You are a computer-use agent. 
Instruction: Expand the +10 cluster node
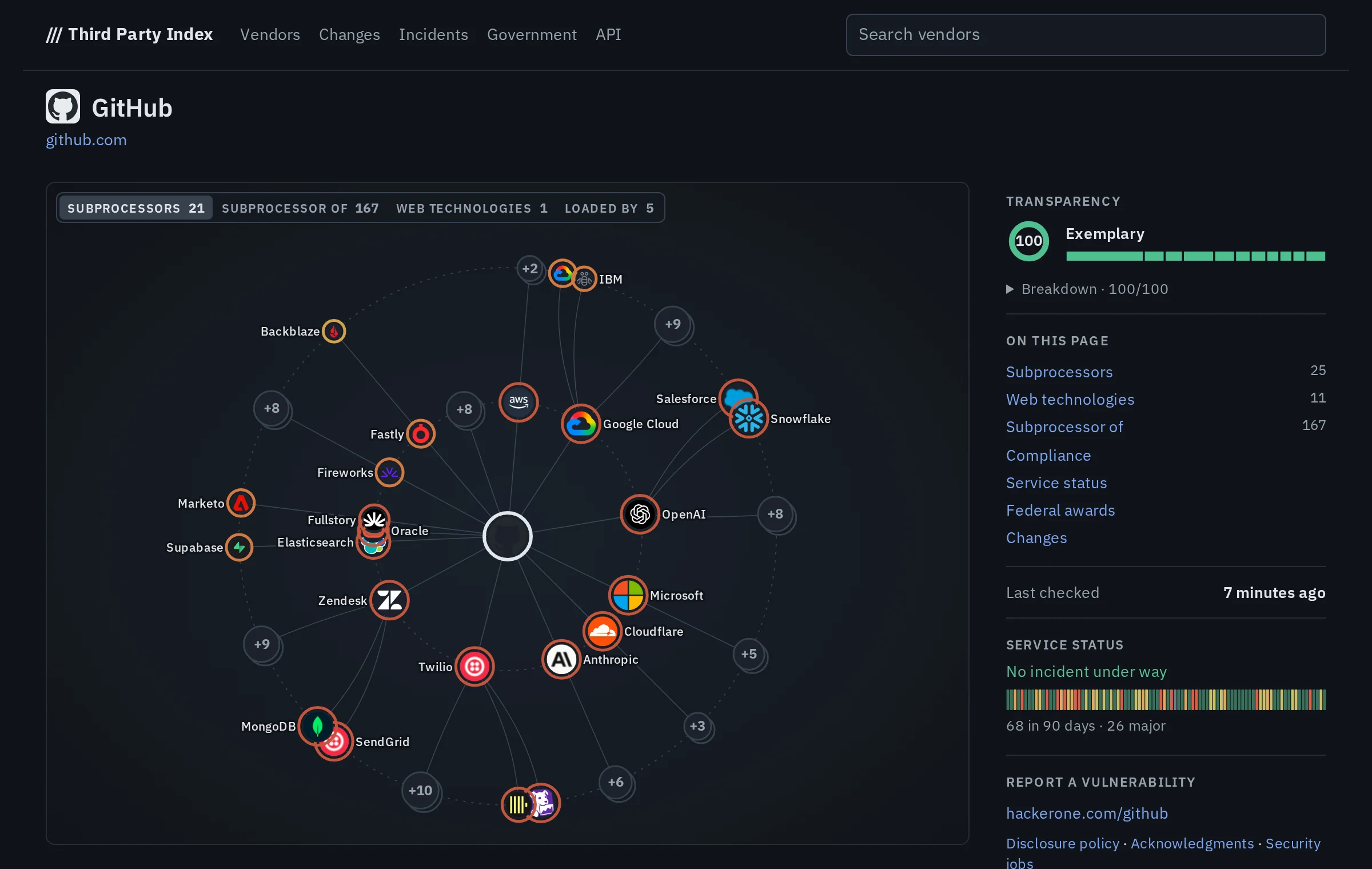click(420, 791)
